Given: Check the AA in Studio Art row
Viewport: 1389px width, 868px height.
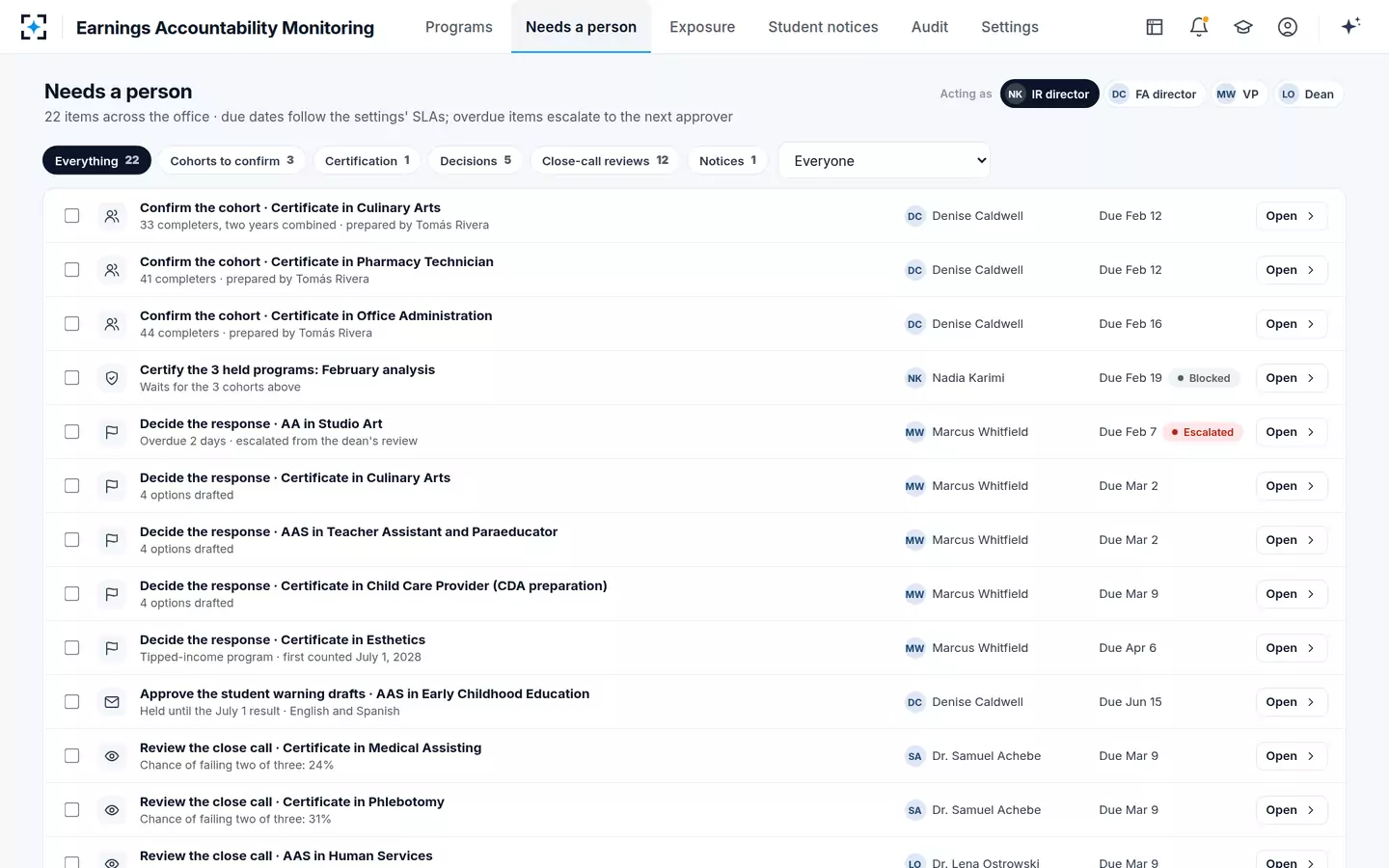Looking at the screenshot, I should [71, 432].
